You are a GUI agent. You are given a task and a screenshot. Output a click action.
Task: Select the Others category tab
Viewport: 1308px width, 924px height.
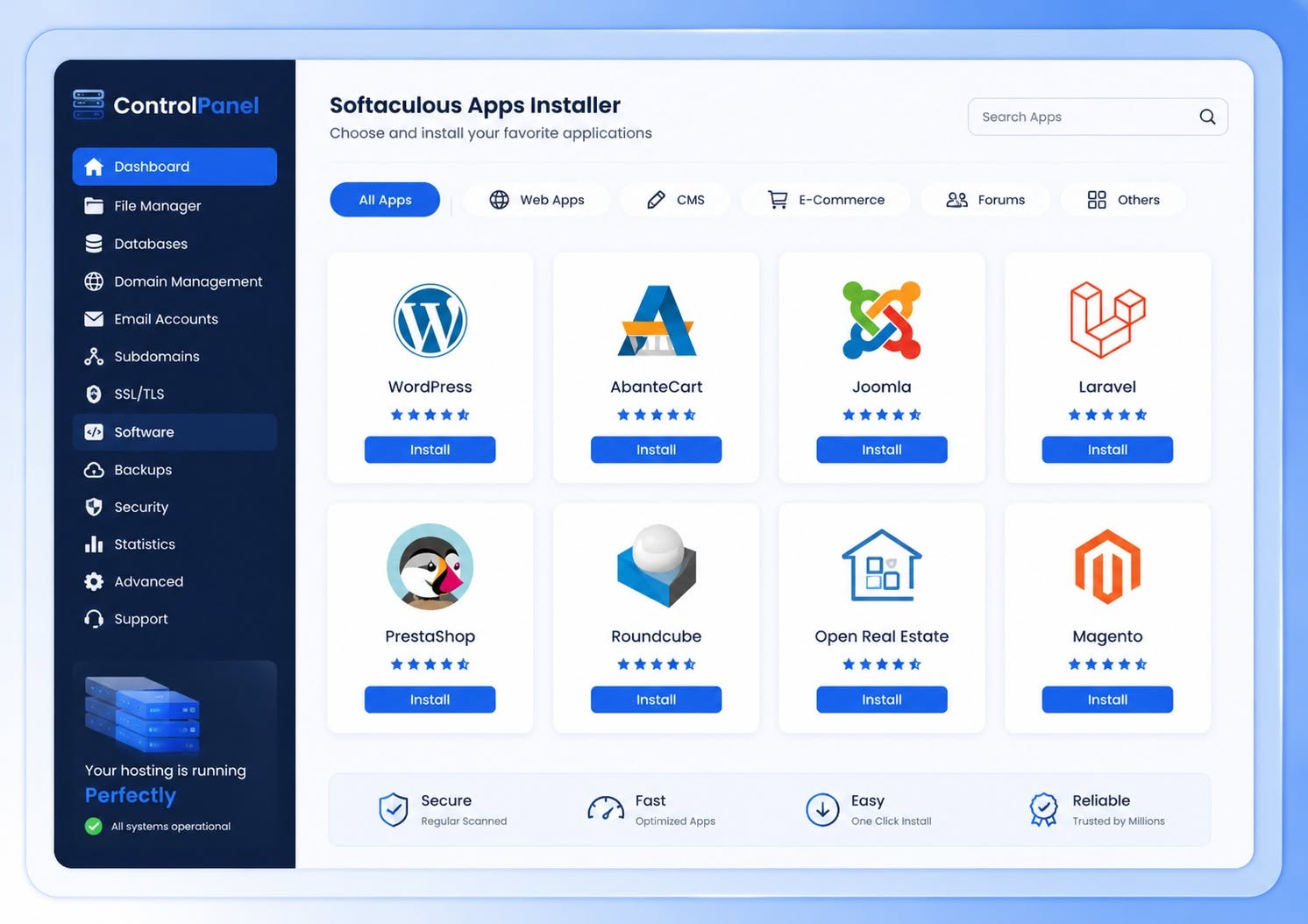(1123, 200)
